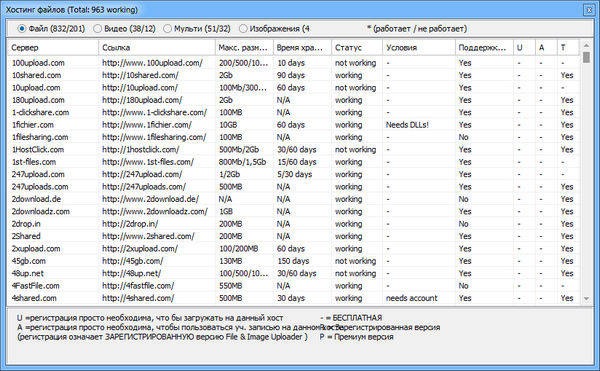Screen dimensions: 600x371
Task: Sort by the Условия column header
Action: (419, 47)
